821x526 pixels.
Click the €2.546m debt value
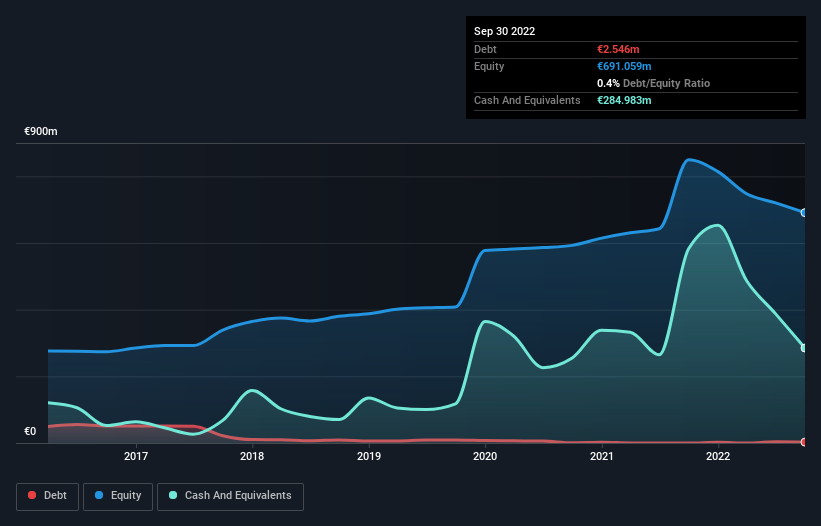coord(618,49)
